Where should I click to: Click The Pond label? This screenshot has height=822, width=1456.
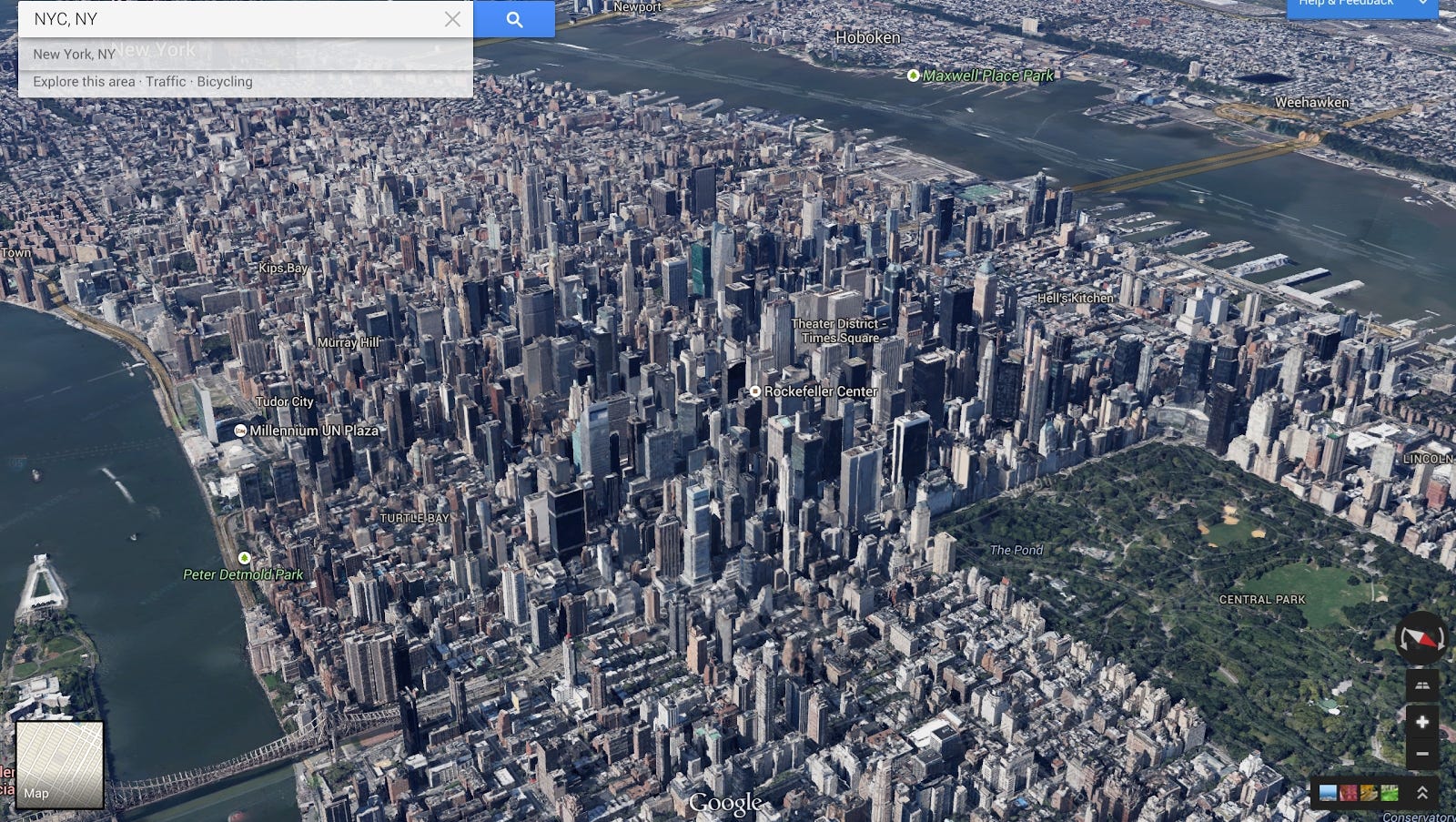[1016, 550]
